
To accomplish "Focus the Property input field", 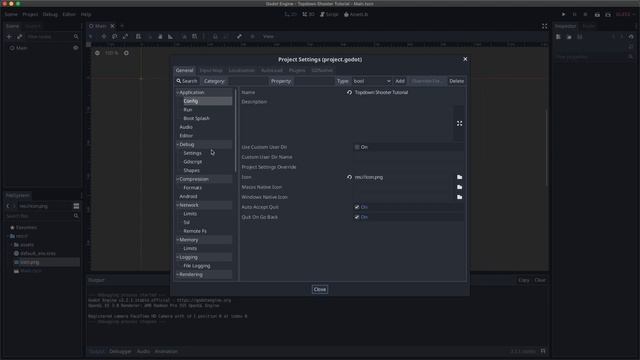I will pyautogui.click(x=314, y=81).
